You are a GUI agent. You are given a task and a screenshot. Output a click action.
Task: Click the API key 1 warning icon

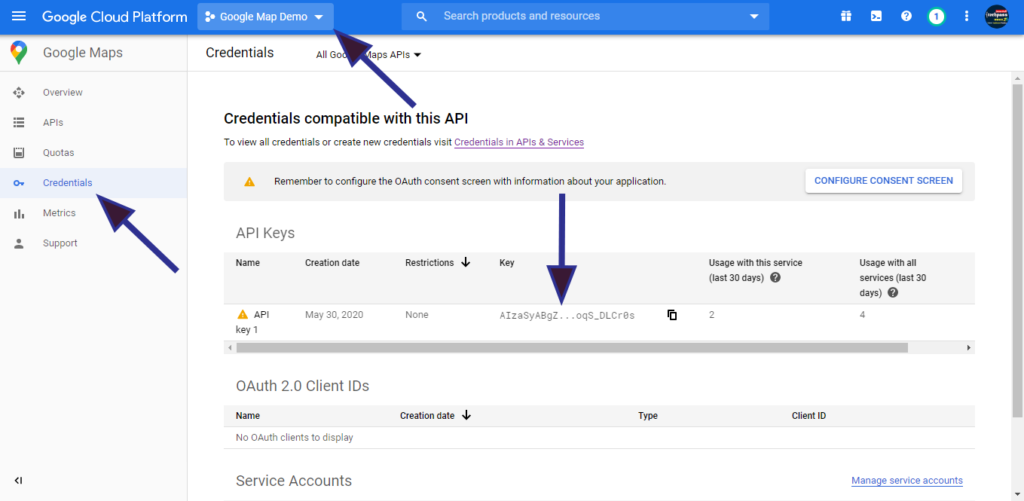[x=243, y=314]
